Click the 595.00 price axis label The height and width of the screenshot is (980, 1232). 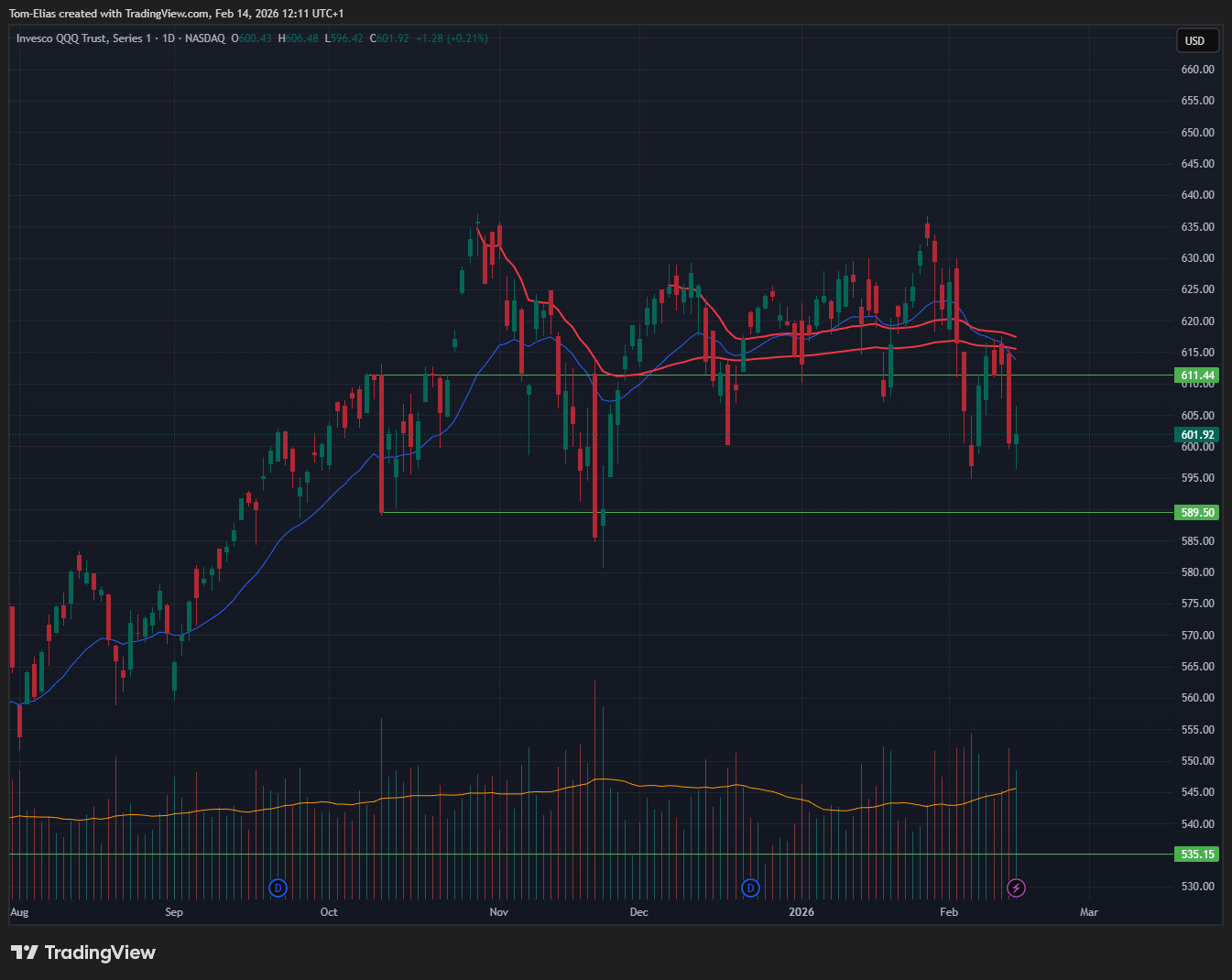pyautogui.click(x=1197, y=478)
